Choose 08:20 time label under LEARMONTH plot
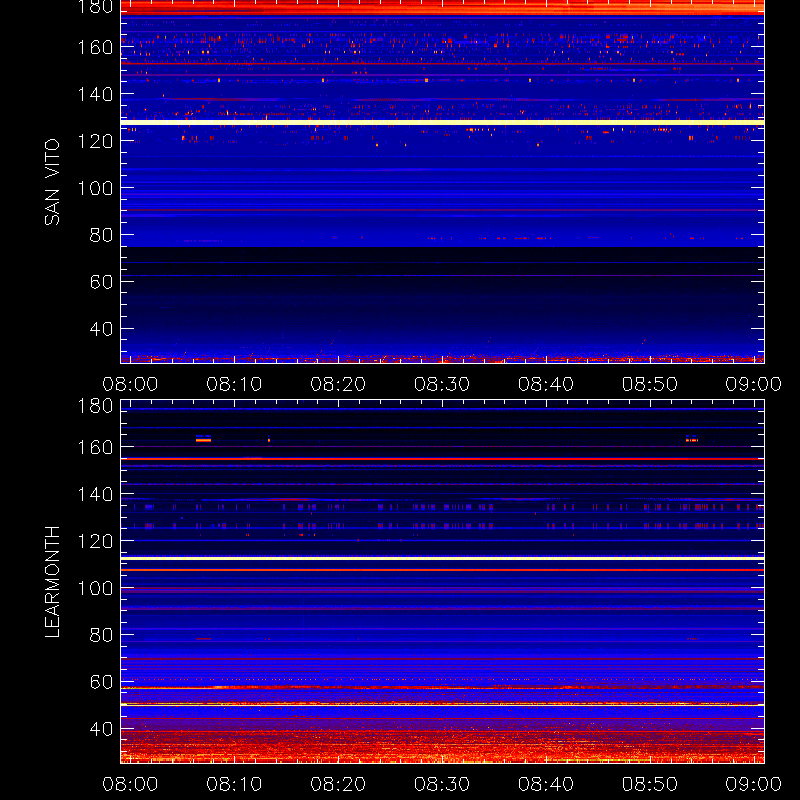Image resolution: width=800 pixels, height=800 pixels. [338, 784]
